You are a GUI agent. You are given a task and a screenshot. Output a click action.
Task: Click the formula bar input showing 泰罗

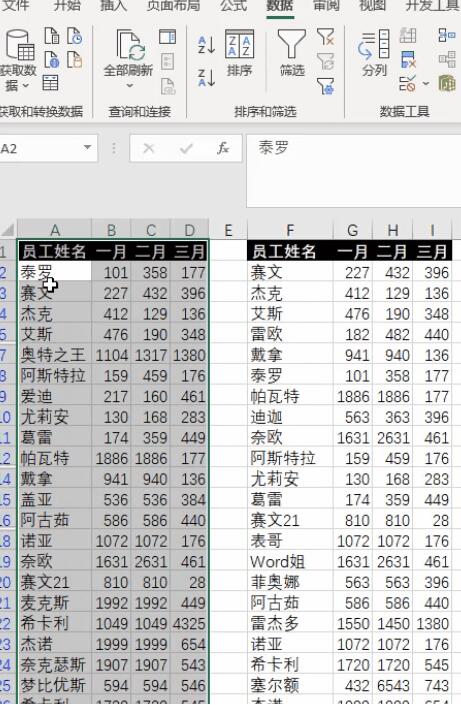point(354,170)
